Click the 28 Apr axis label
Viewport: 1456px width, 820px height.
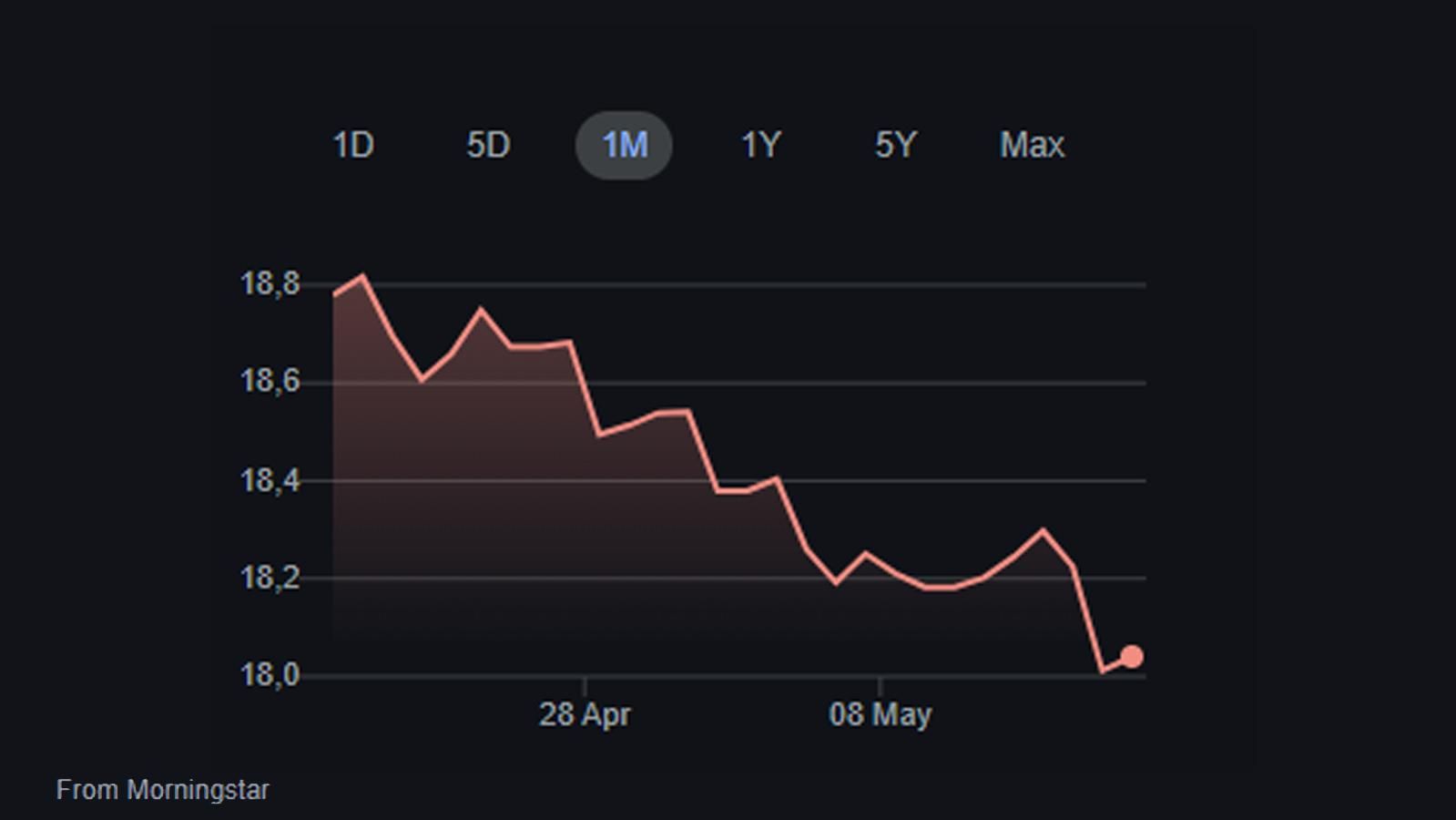584,714
